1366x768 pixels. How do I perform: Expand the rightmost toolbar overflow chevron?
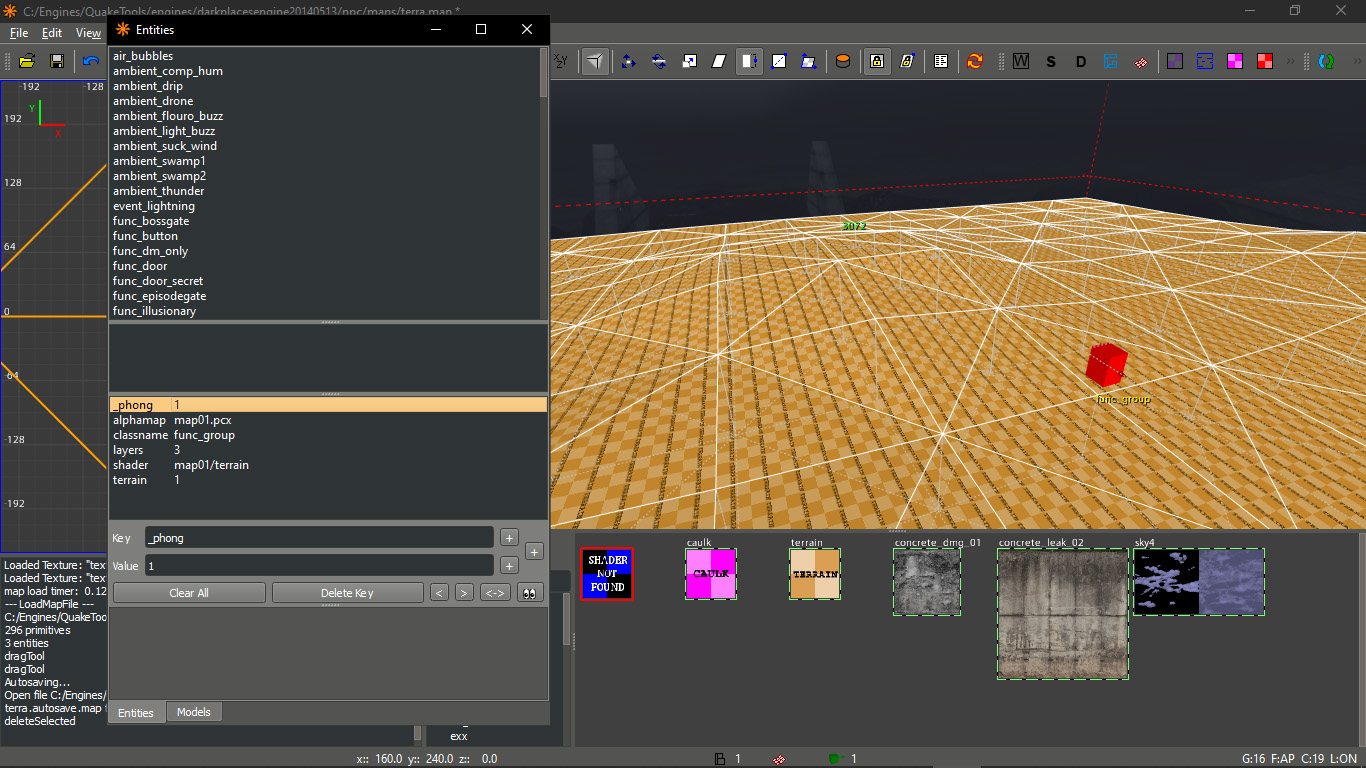1356,61
